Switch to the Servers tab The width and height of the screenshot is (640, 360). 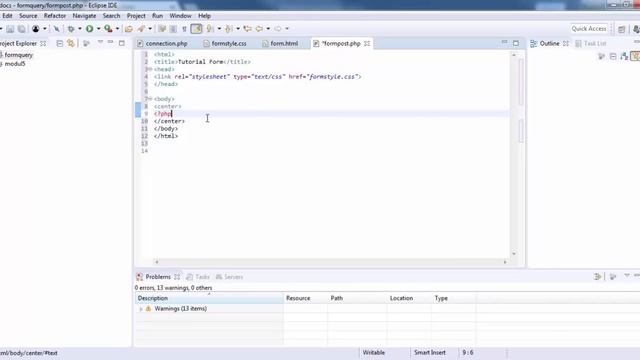point(229,277)
